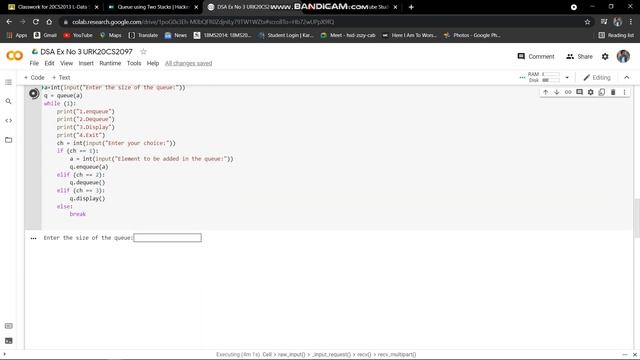Image resolution: width=640 pixels, height=360 pixels.
Task: Open cell editor settings gear
Action: [590, 92]
